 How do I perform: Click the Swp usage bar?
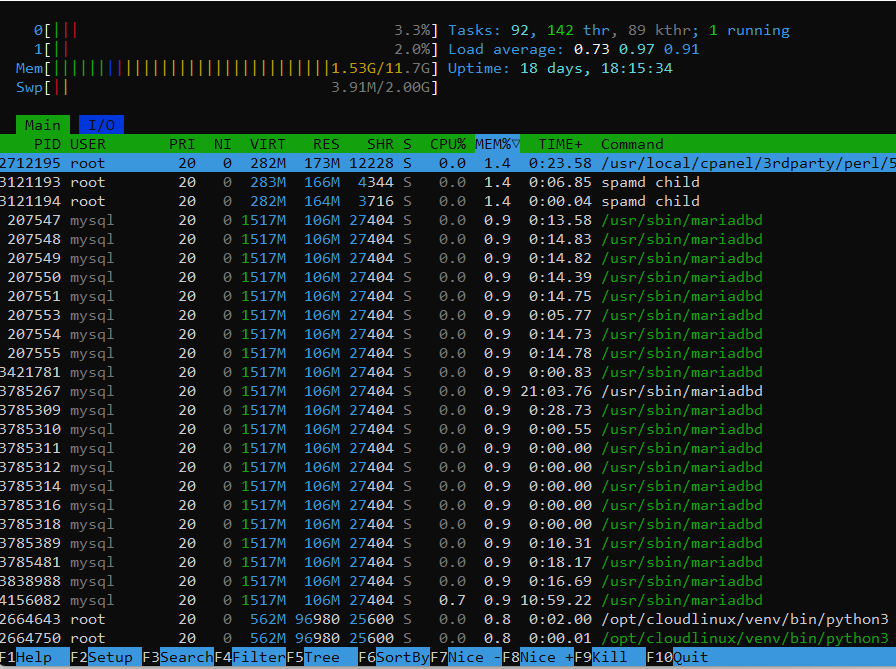[227, 87]
